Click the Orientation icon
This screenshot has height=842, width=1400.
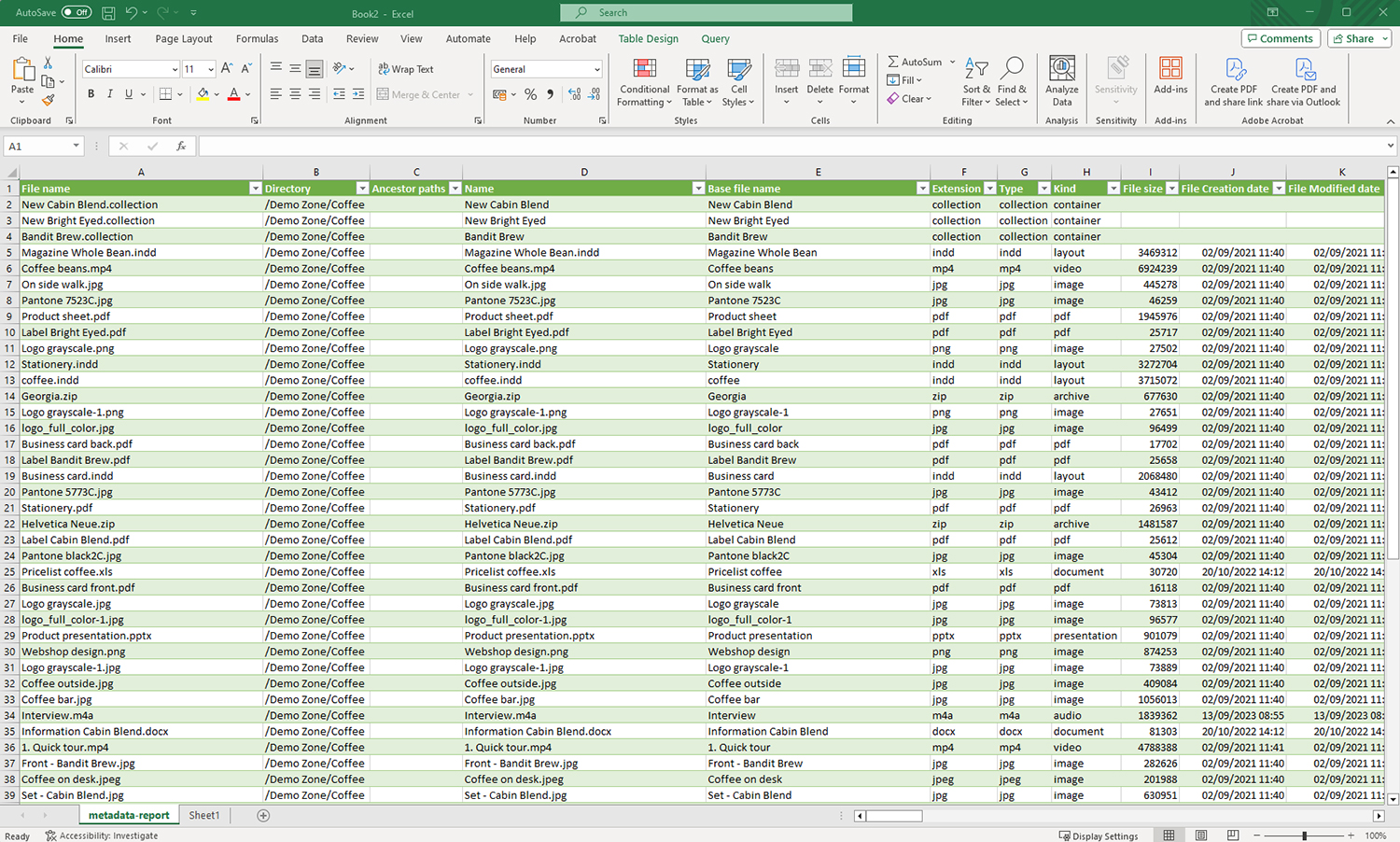(340, 69)
